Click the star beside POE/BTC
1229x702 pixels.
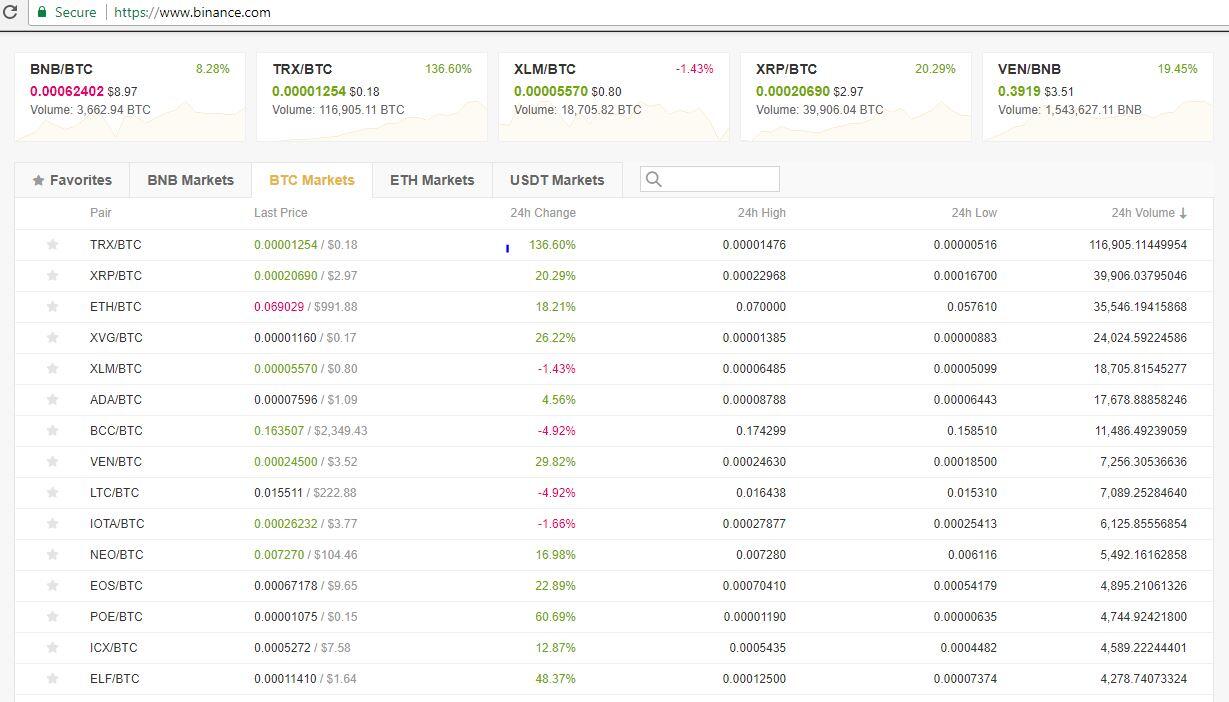[52, 616]
